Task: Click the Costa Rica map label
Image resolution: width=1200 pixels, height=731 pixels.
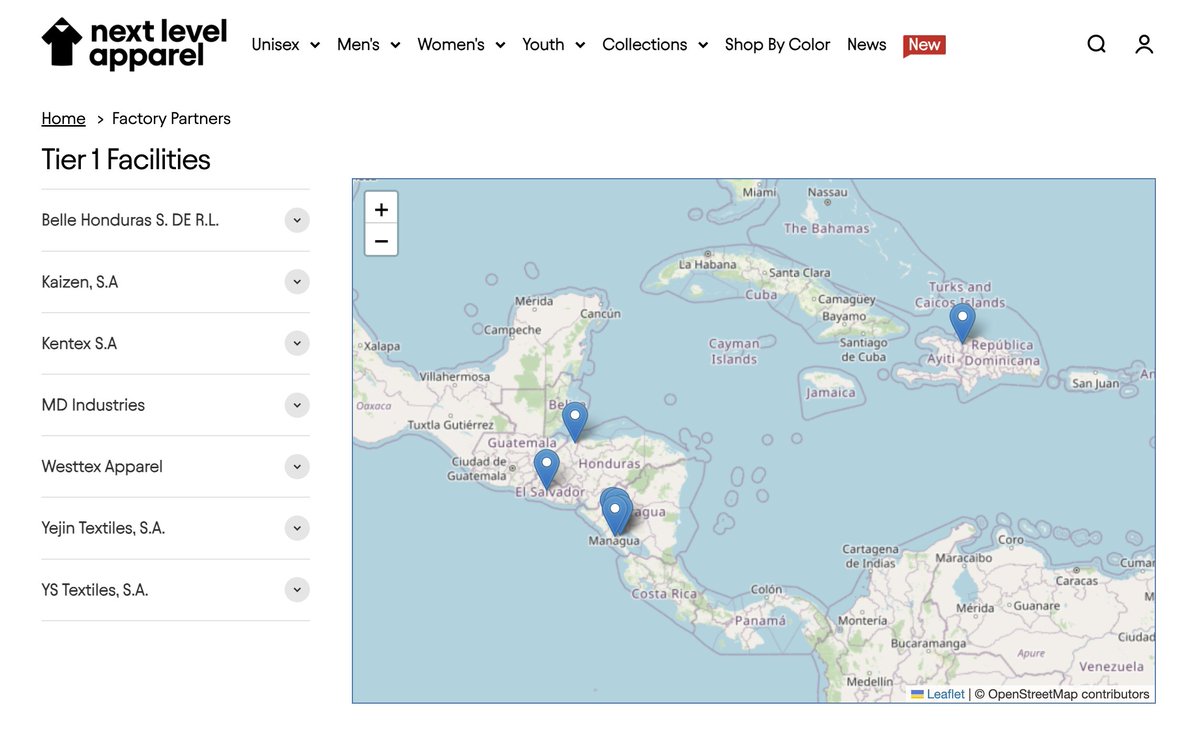Action: pyautogui.click(x=664, y=594)
